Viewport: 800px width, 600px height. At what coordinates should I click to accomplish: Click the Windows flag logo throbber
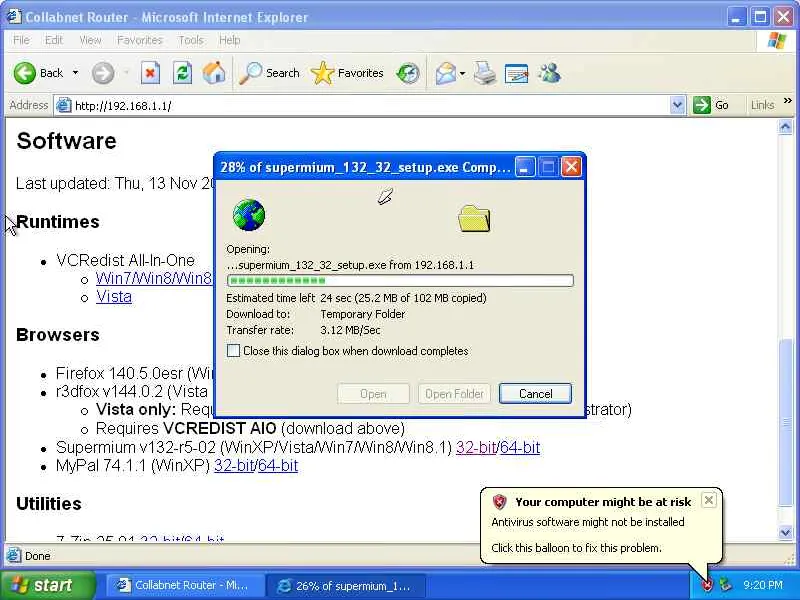pos(777,40)
